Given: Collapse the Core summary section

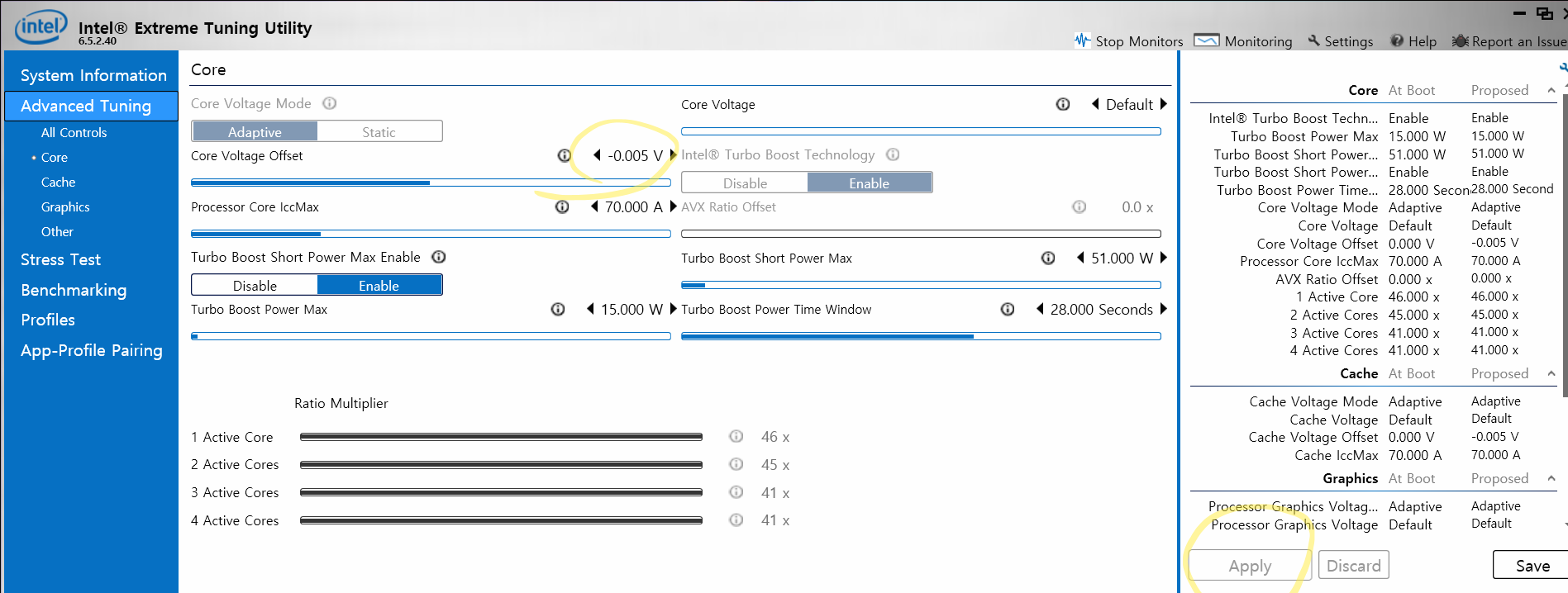Looking at the screenshot, I should tap(1551, 90).
